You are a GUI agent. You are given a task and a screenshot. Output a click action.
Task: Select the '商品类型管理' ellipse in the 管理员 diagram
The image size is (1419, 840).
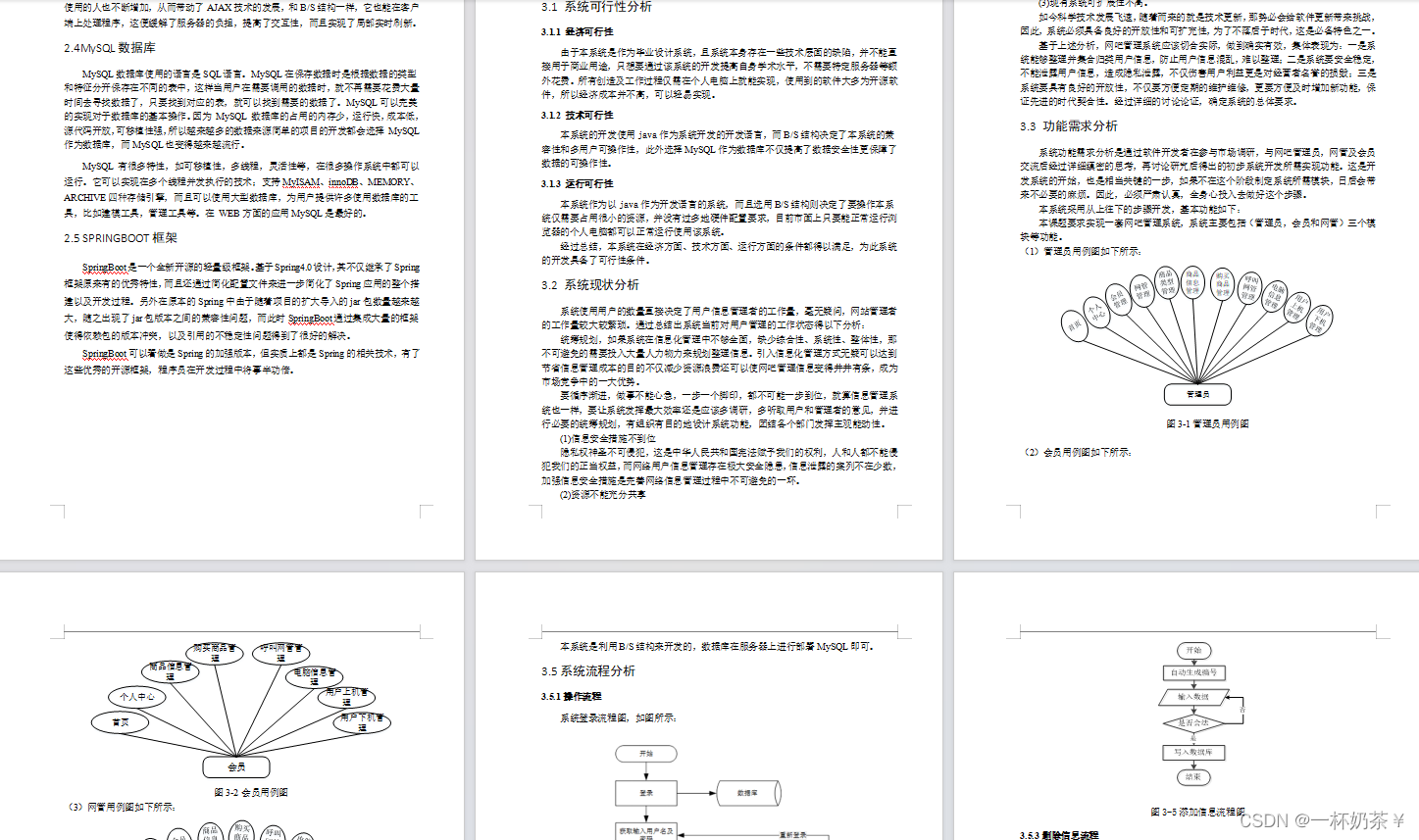[1167, 282]
